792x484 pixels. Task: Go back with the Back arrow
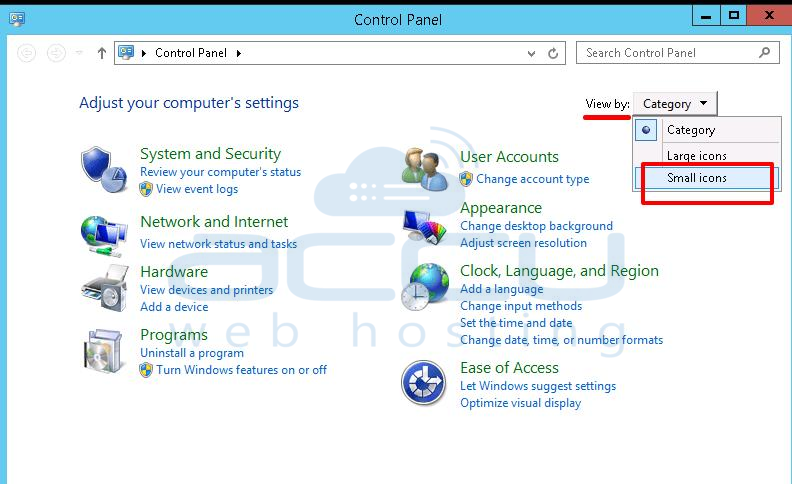coord(26,53)
